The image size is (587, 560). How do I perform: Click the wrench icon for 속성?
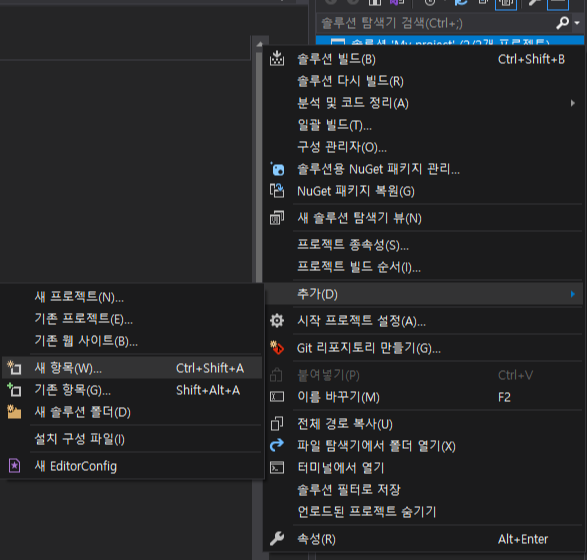(277, 539)
